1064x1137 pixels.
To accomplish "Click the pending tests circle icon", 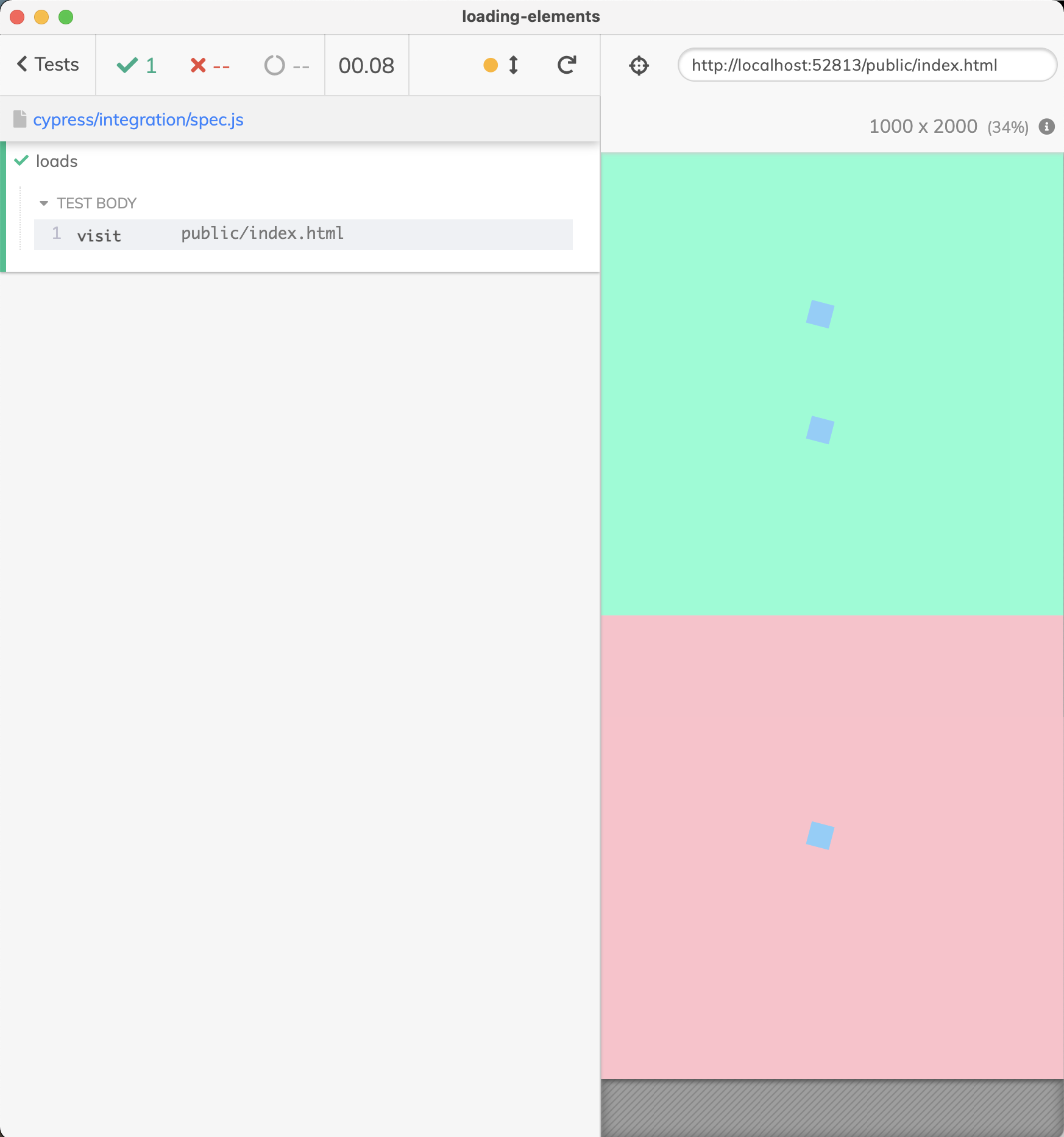I will click(x=274, y=65).
